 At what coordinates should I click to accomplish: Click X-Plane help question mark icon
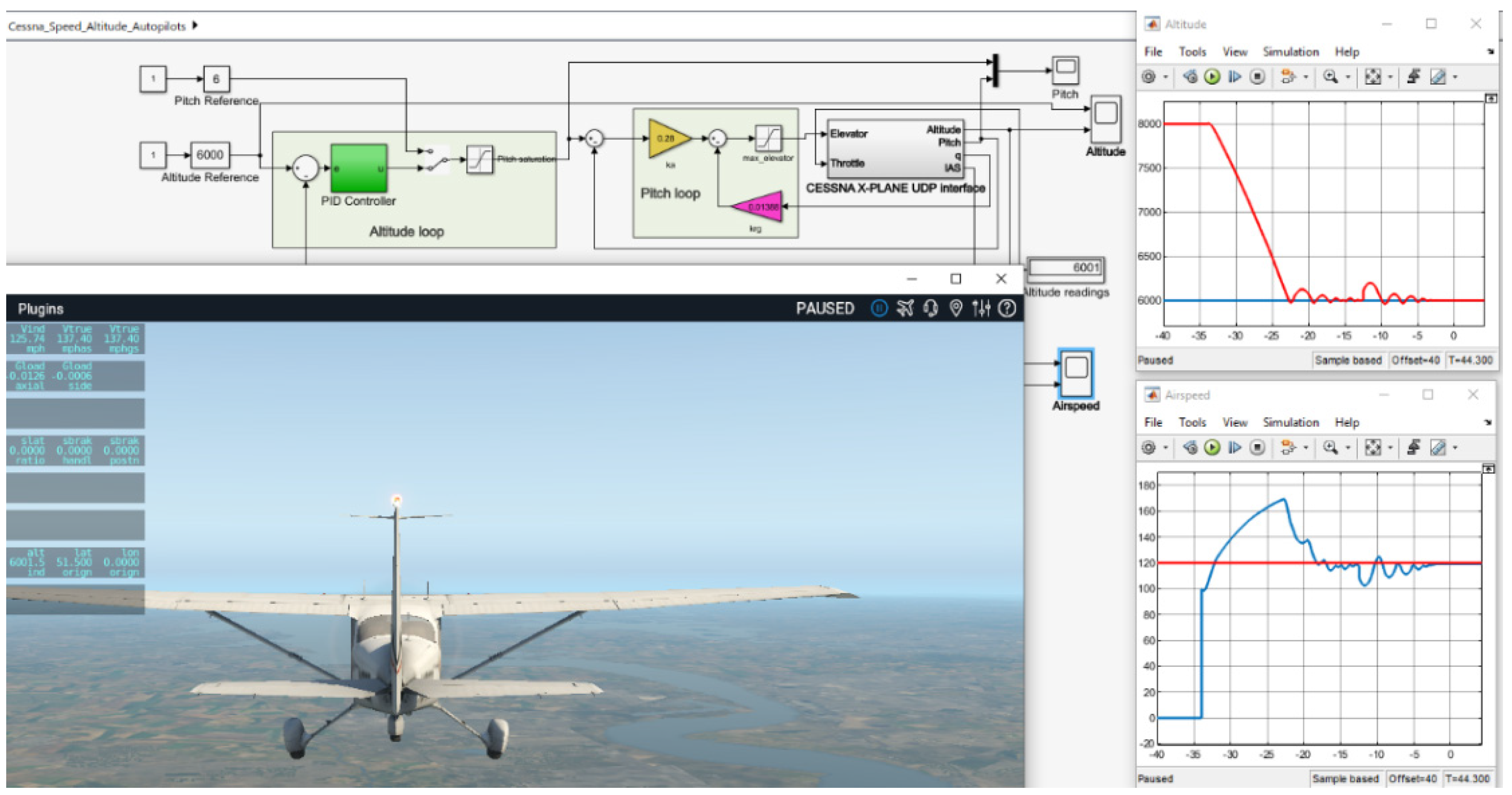coord(1007,308)
